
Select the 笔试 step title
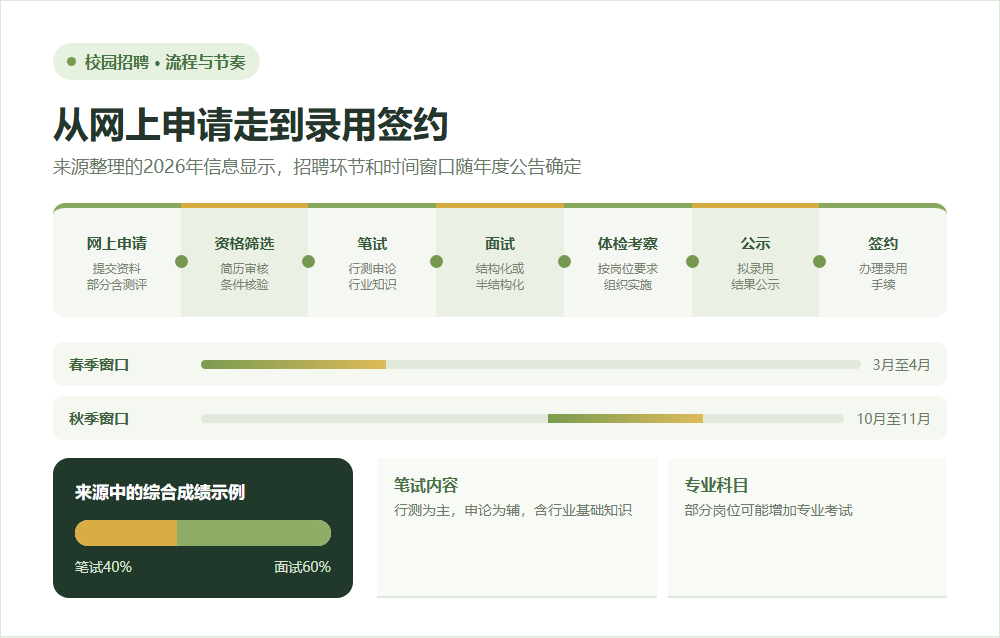pyautogui.click(x=372, y=244)
